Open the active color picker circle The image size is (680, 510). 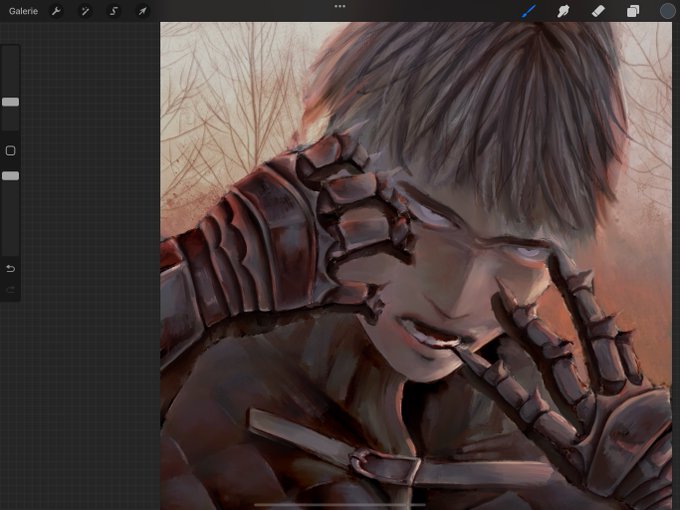coord(667,11)
